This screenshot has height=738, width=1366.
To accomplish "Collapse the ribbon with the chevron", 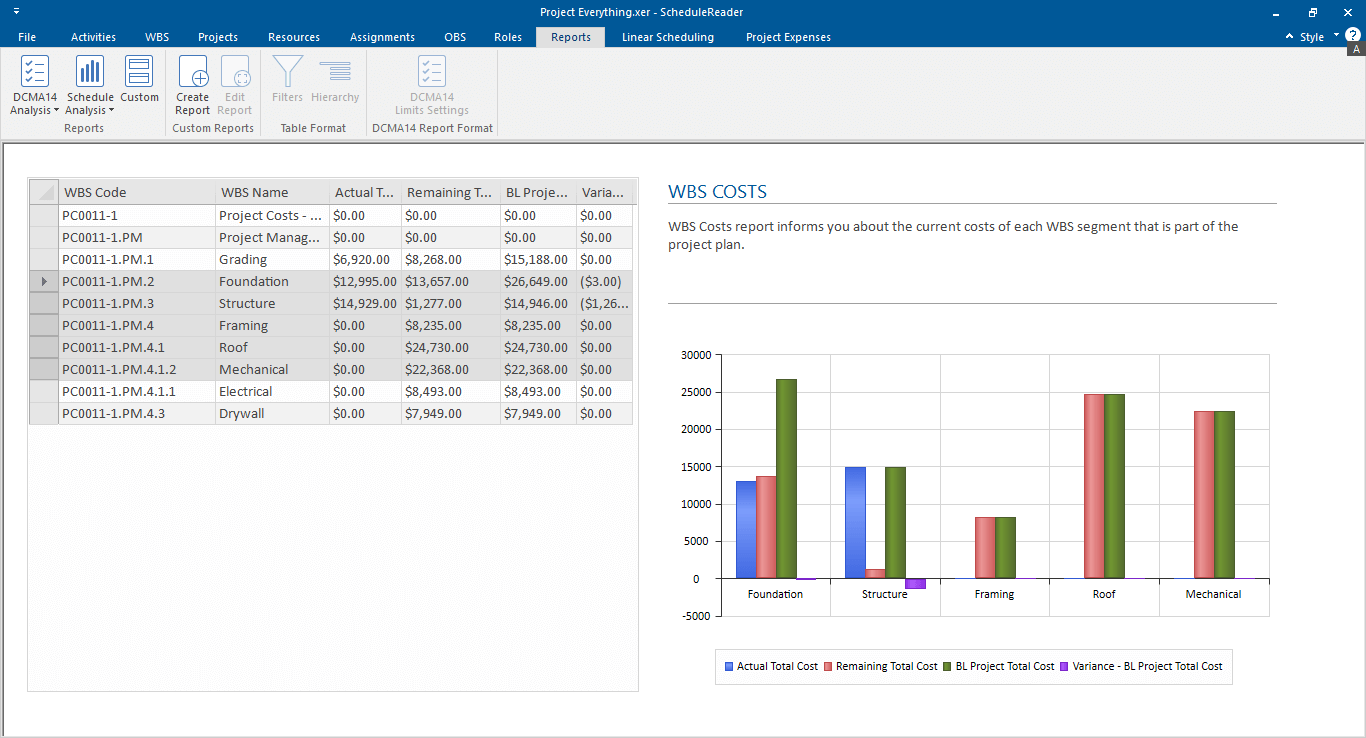I will click(1289, 37).
